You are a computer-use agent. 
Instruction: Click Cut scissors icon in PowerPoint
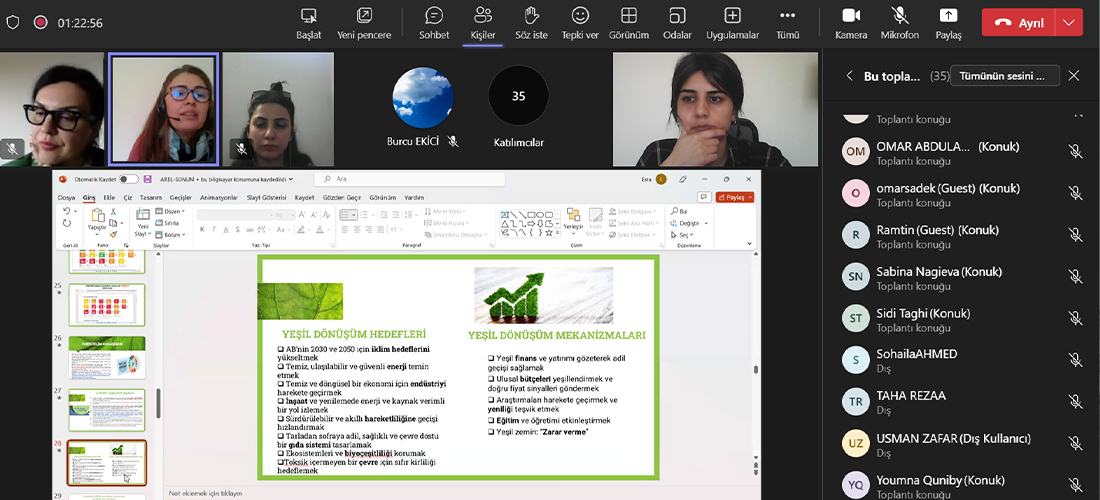[112, 211]
